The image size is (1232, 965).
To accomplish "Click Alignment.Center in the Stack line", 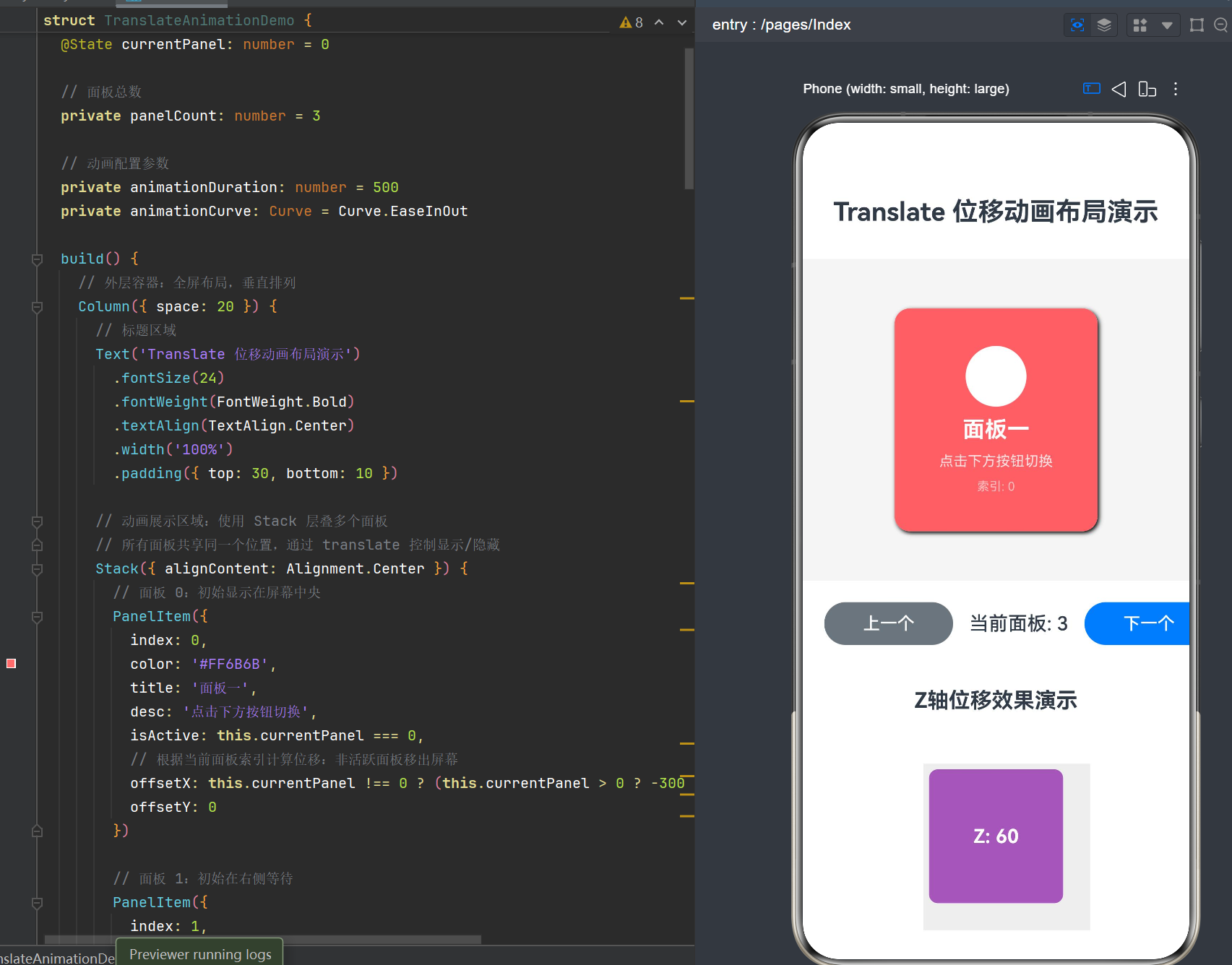I will (356, 569).
